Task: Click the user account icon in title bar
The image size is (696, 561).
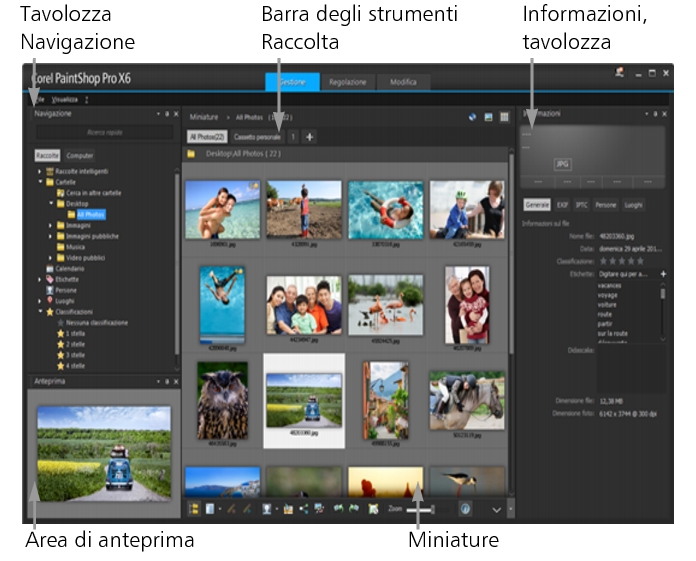Action: (x=619, y=73)
